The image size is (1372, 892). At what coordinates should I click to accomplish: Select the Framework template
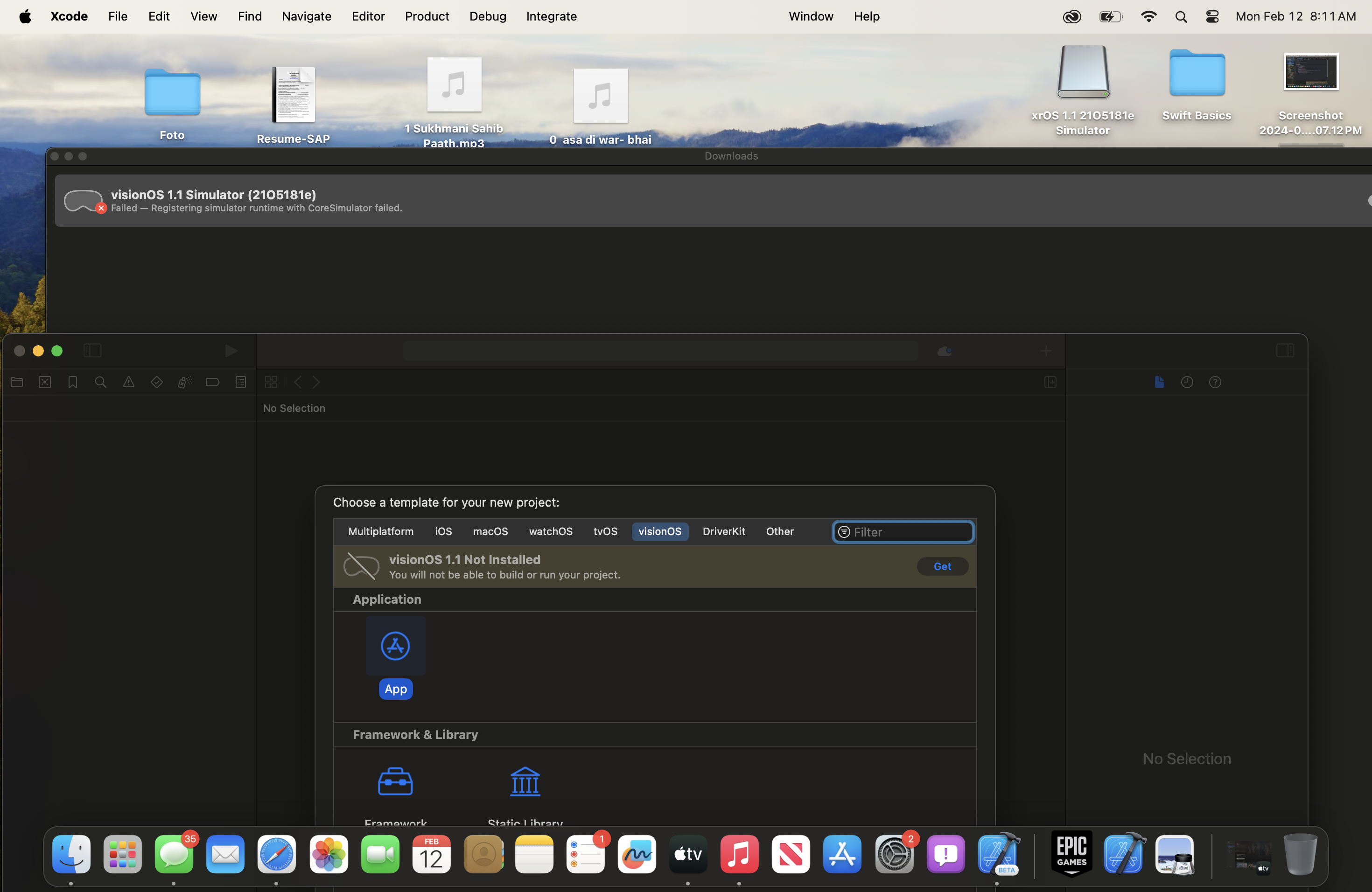pyautogui.click(x=395, y=782)
